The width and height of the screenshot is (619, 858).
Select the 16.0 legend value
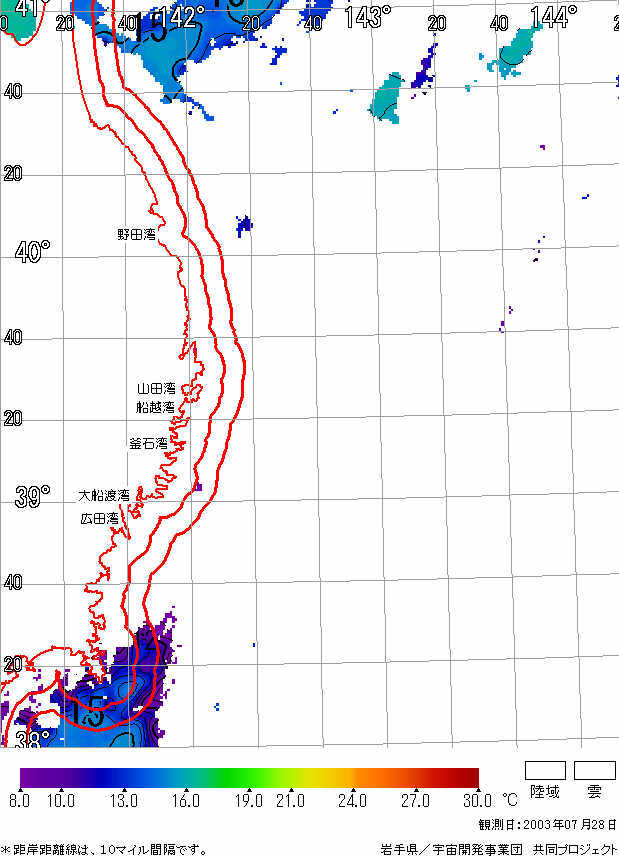point(186,801)
